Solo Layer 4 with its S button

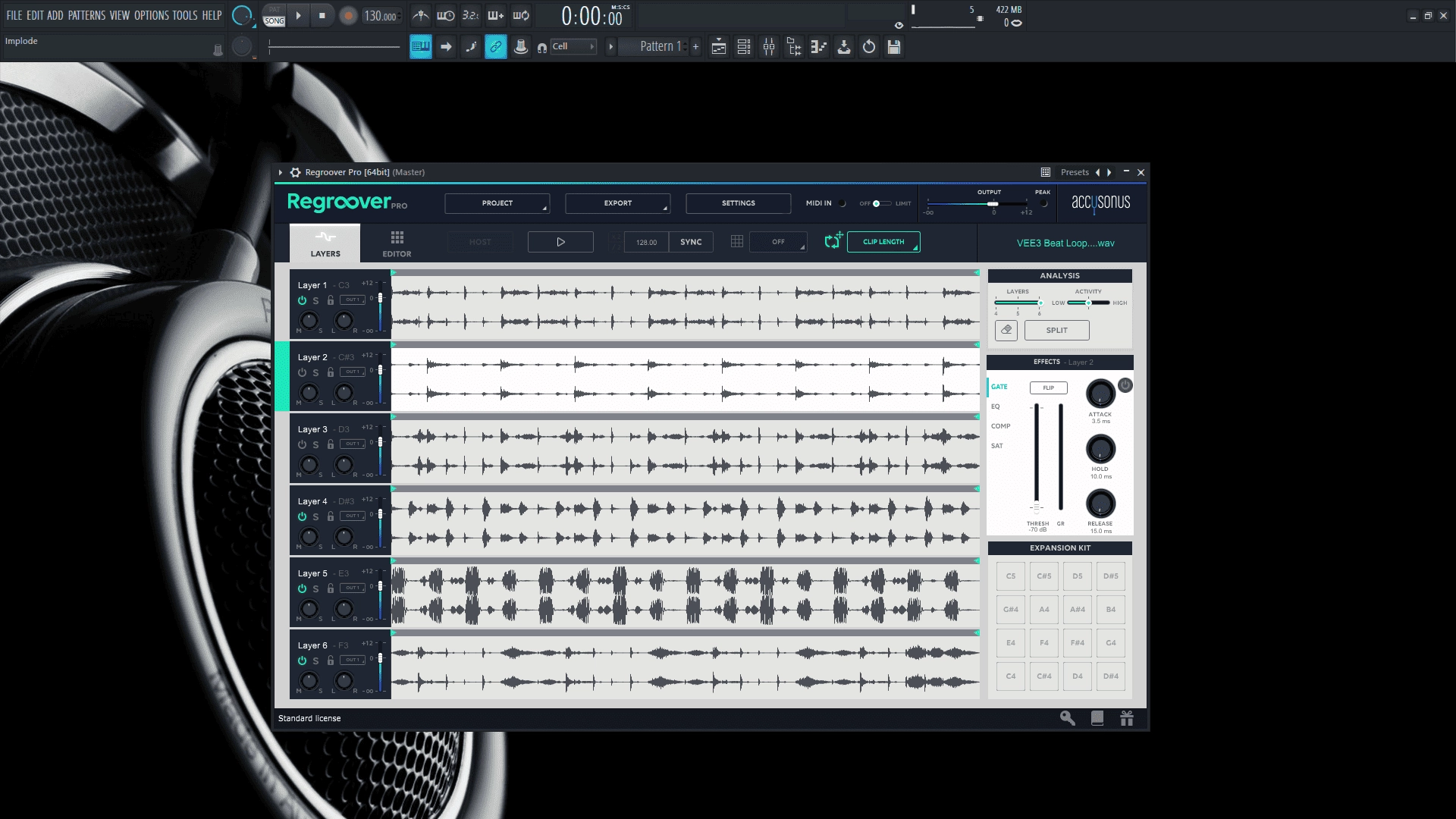point(315,516)
